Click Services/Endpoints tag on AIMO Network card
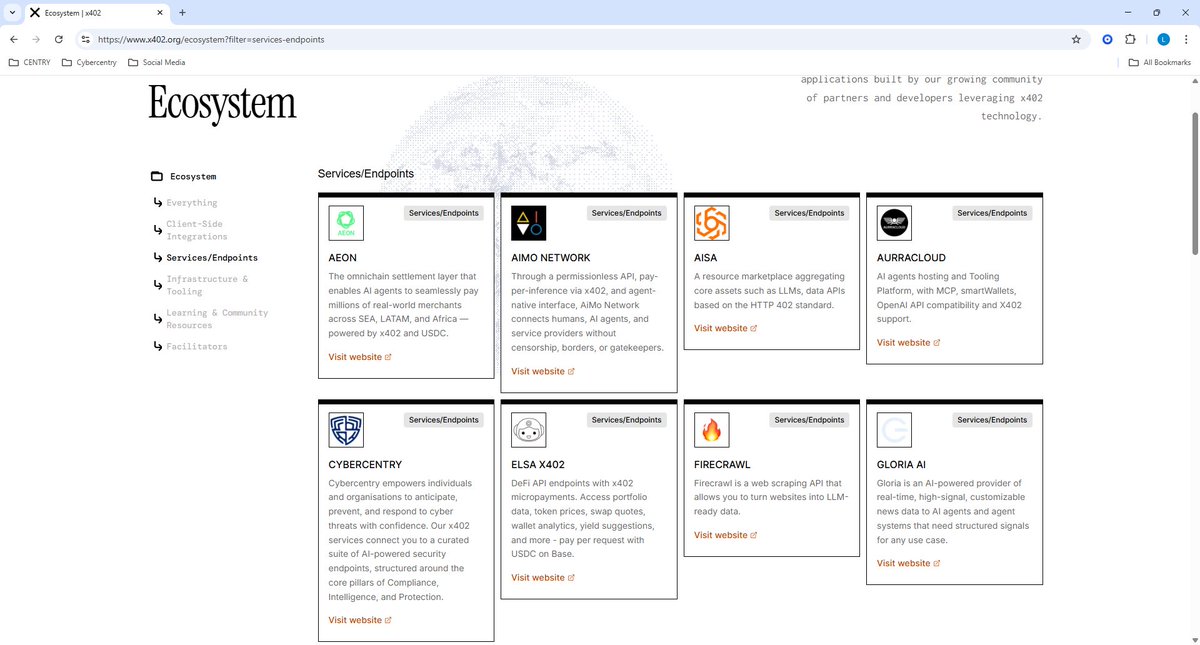The height and width of the screenshot is (645, 1200). click(626, 213)
